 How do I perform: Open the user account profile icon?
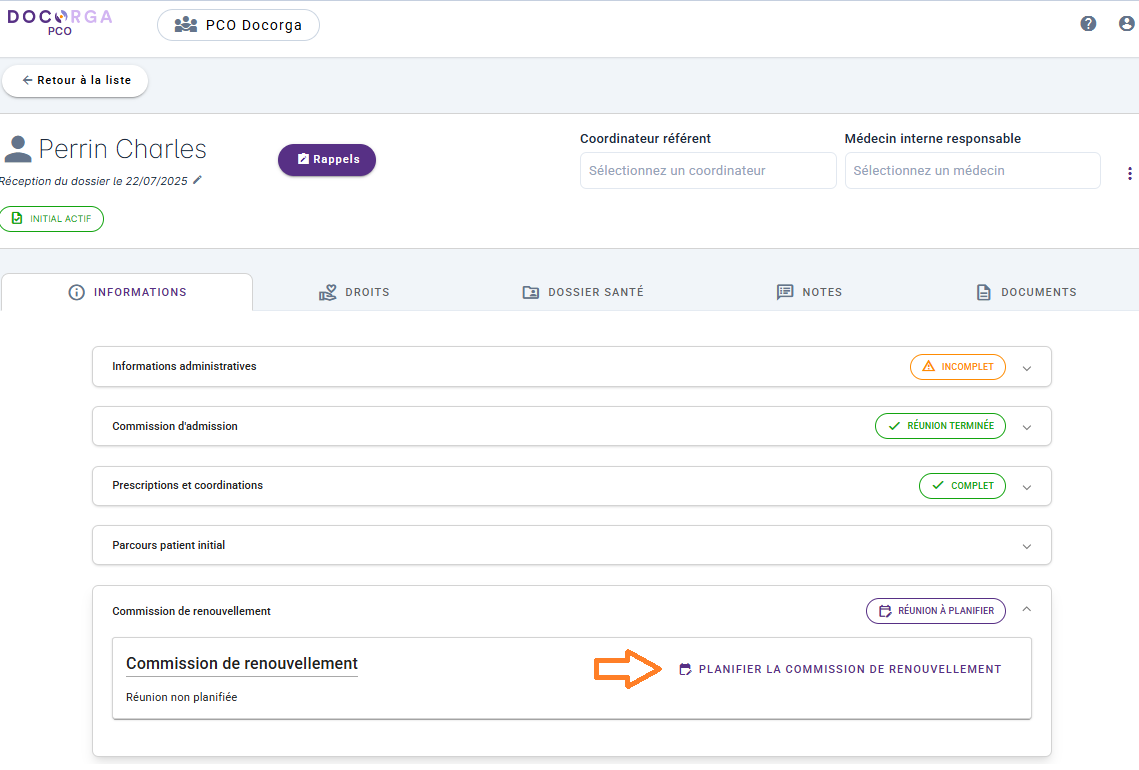pos(1126,24)
